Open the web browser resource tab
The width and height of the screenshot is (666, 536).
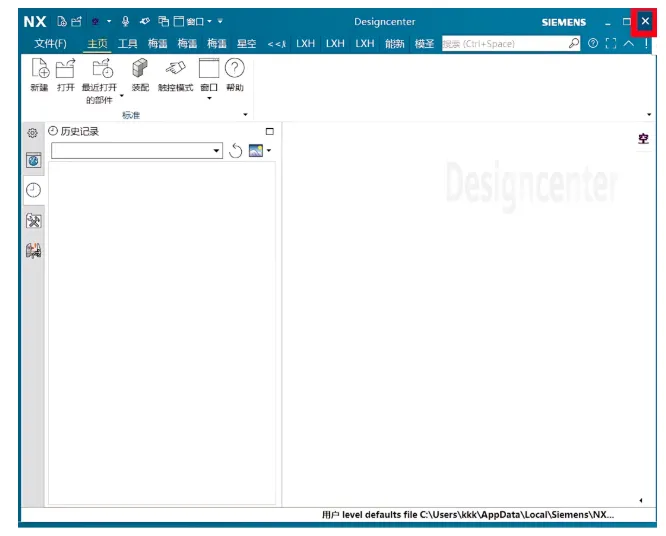tap(34, 161)
